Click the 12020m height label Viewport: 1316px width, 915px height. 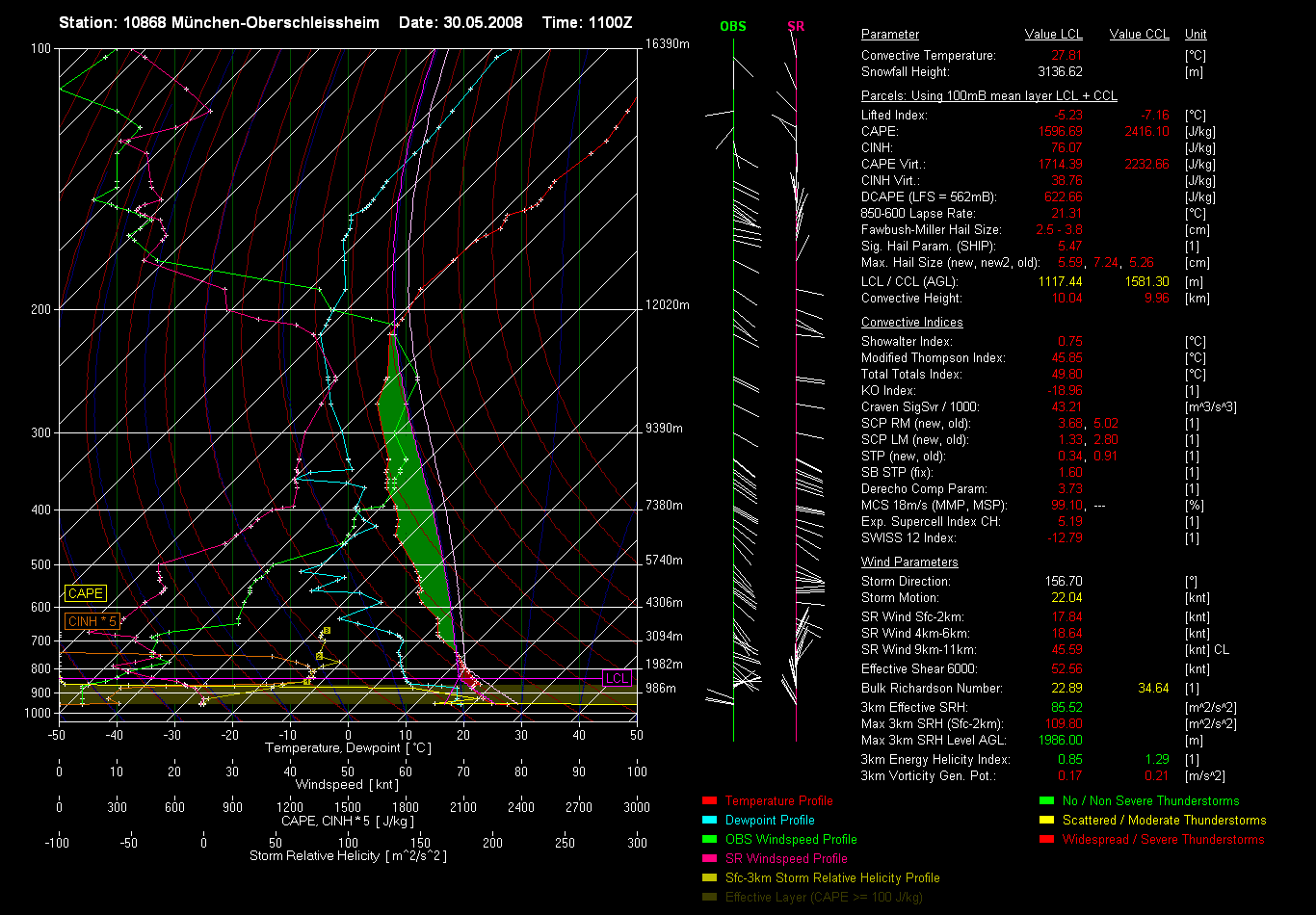667,305
